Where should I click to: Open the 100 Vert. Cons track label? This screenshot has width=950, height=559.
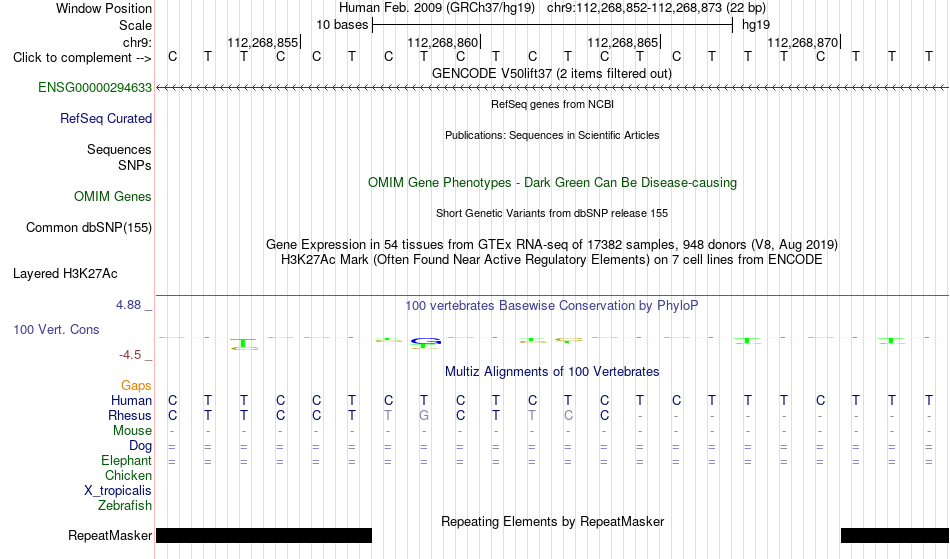click(x=56, y=329)
